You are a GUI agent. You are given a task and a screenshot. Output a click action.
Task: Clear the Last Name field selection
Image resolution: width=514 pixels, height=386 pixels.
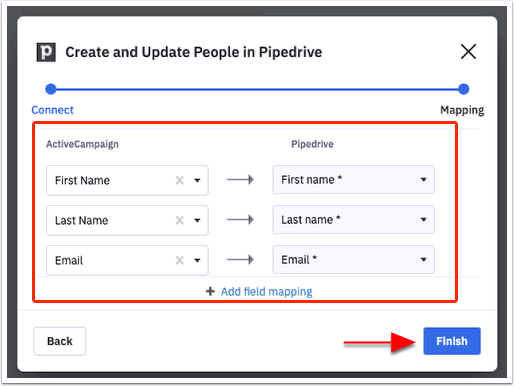[180, 220]
